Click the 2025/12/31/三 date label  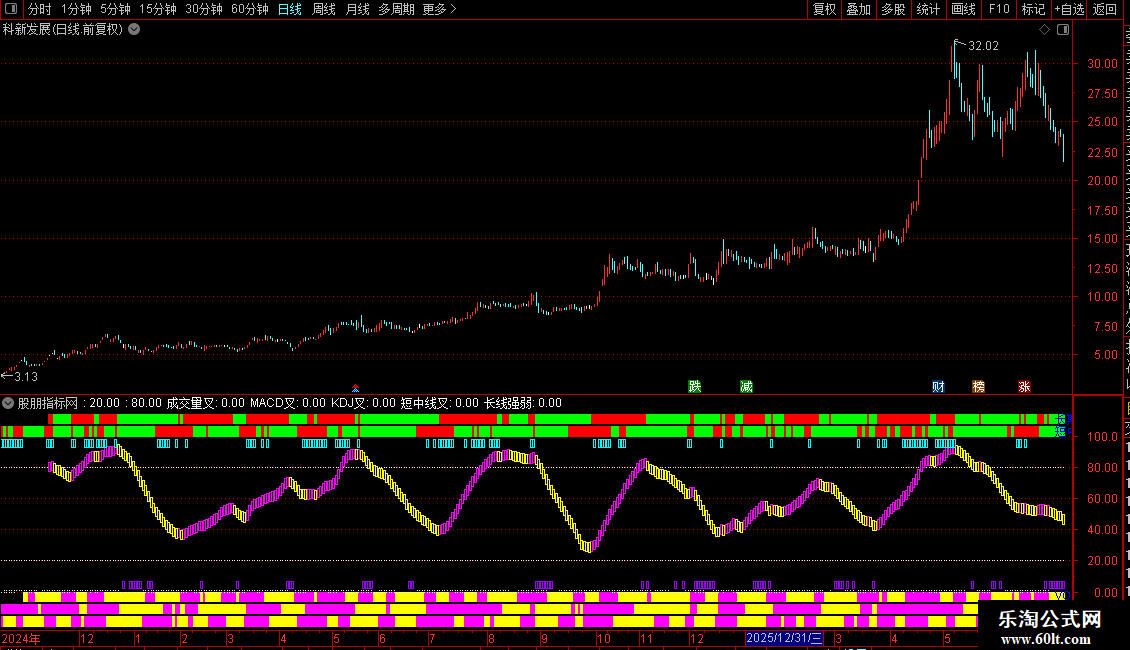(x=784, y=638)
